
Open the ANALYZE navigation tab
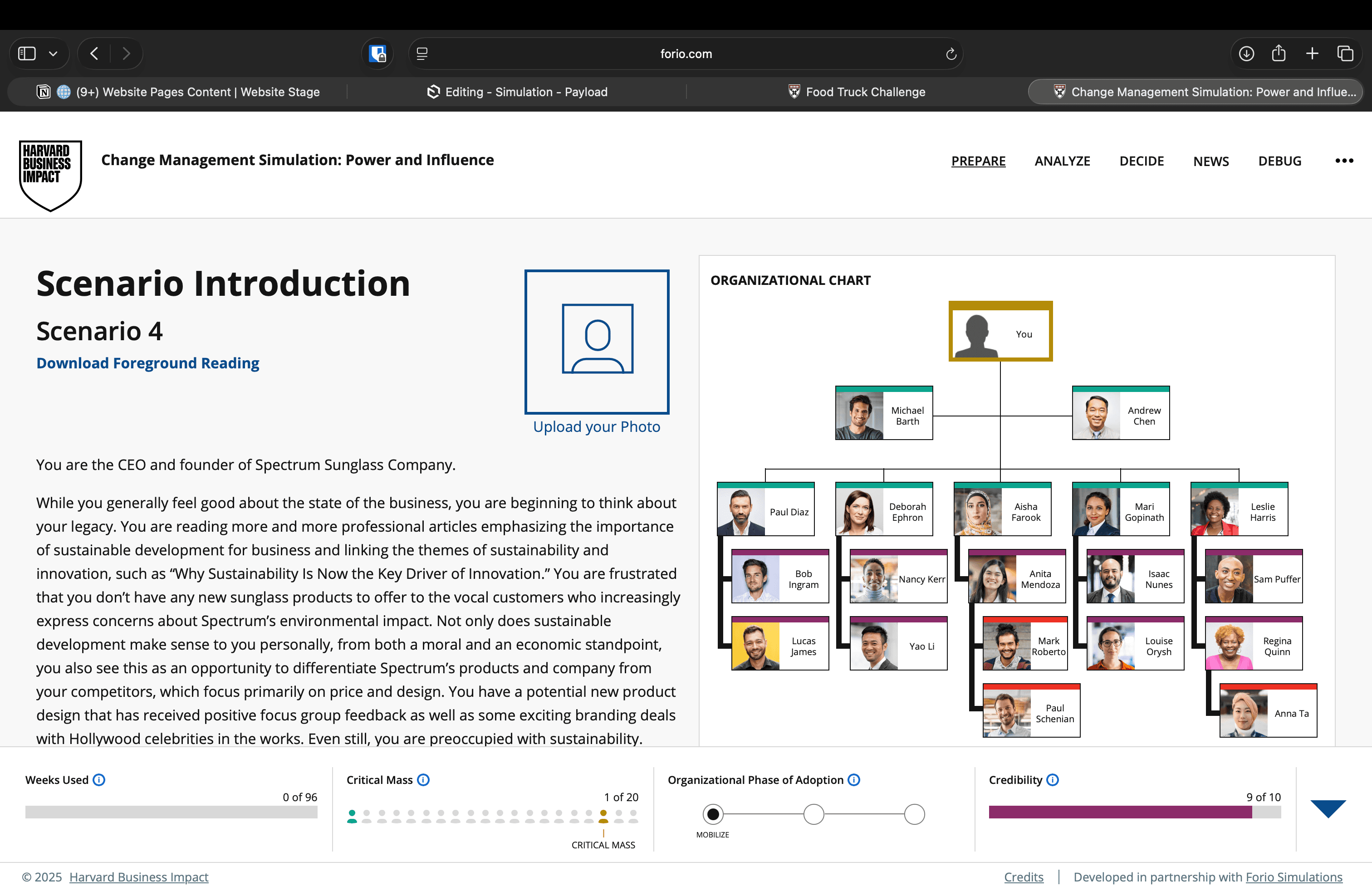click(x=1062, y=161)
